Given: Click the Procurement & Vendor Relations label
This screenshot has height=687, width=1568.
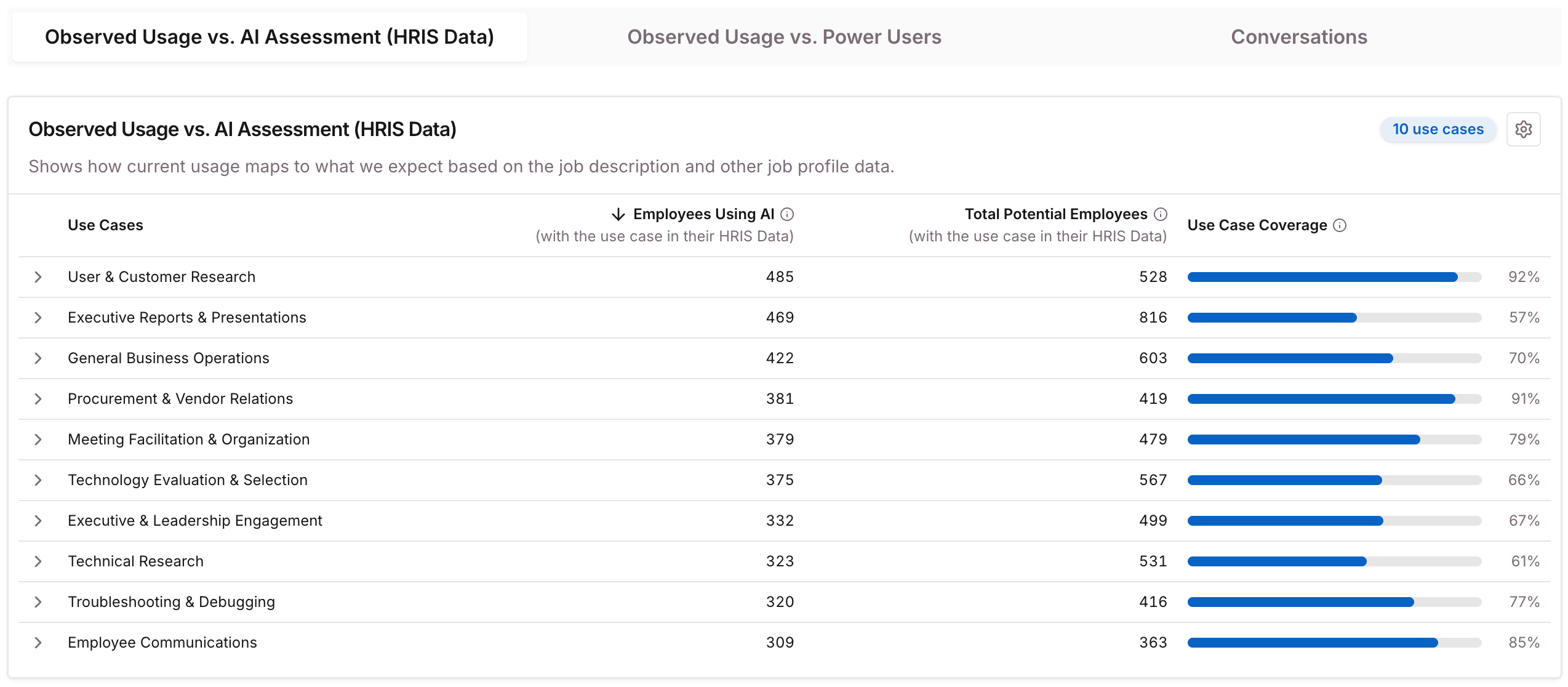Looking at the screenshot, I should [180, 399].
